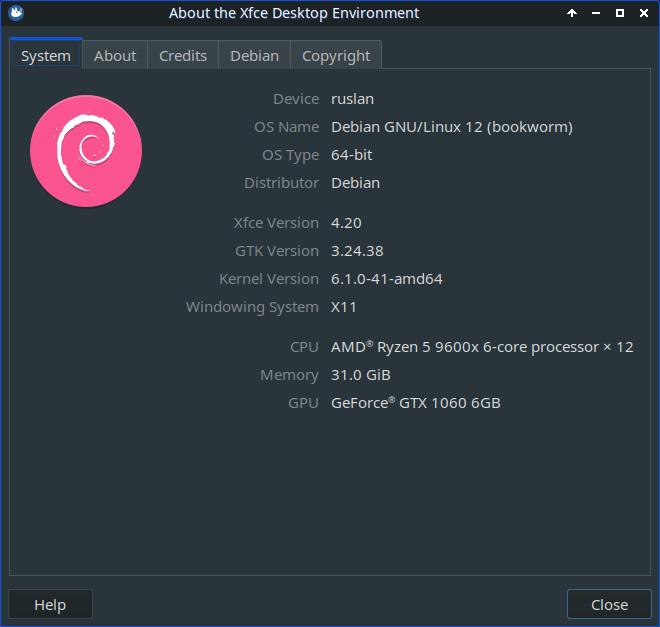Open the About tab
Viewport: 660px width, 627px height.
click(115, 56)
